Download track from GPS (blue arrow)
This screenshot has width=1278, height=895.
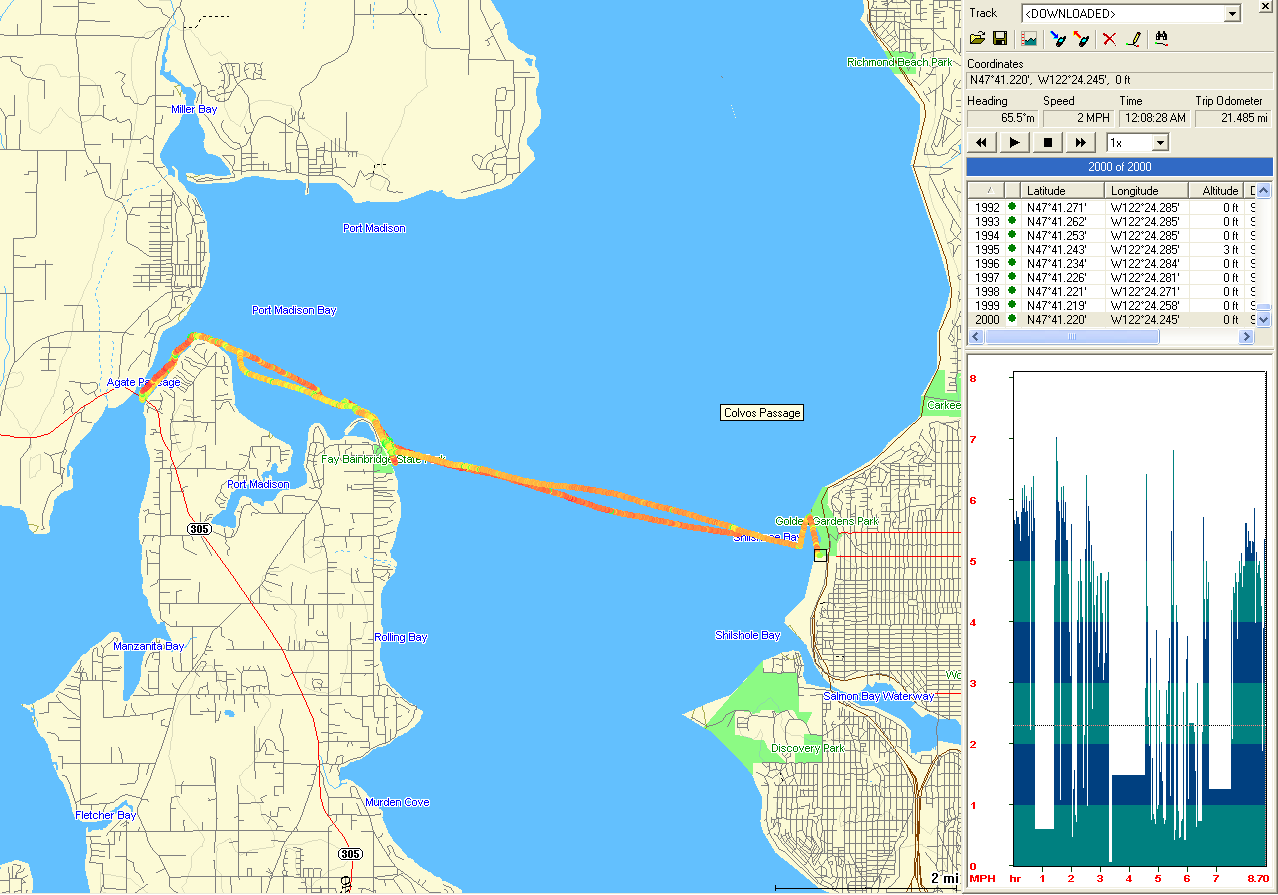point(1058,39)
